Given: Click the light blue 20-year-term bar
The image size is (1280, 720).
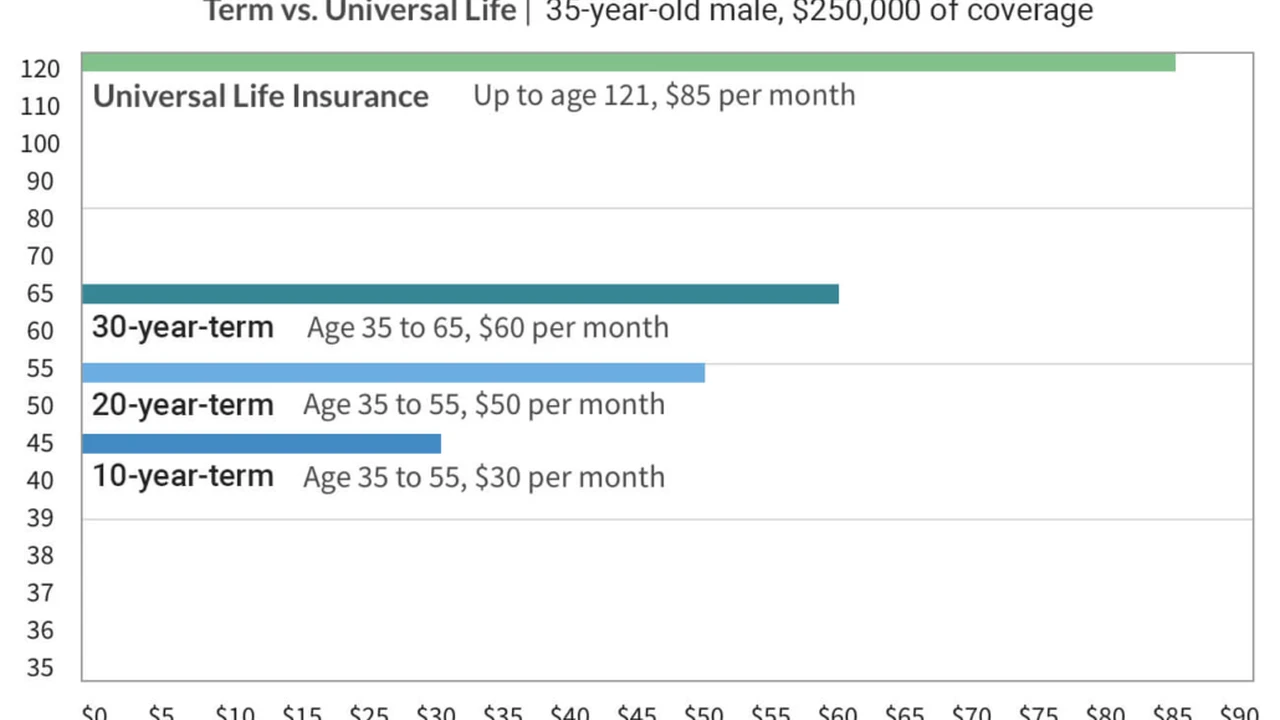Looking at the screenshot, I should point(393,373).
